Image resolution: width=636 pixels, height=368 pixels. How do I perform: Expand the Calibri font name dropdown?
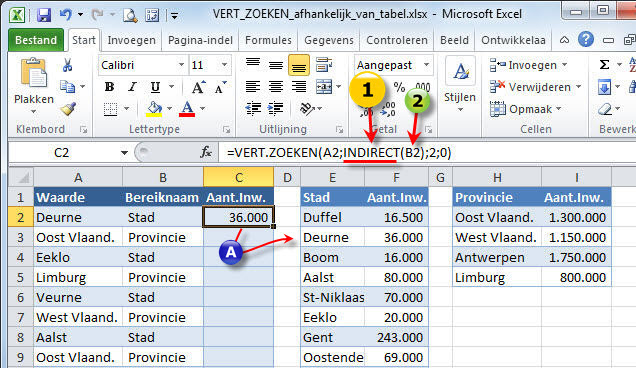[x=181, y=65]
